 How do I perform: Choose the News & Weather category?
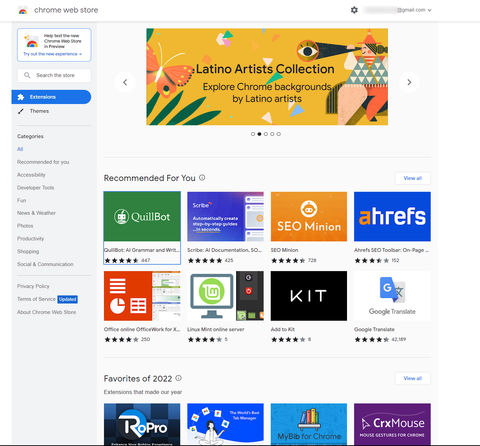click(x=36, y=213)
